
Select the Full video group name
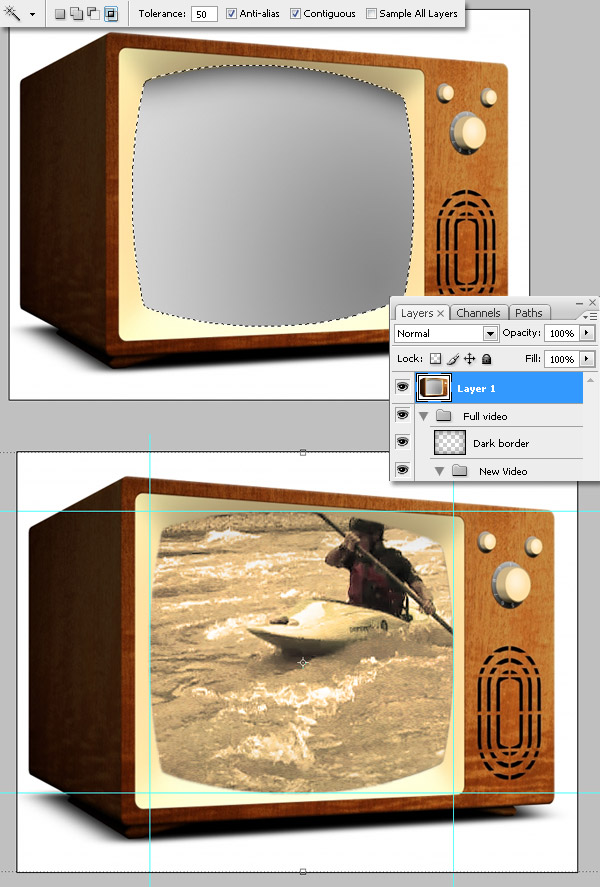tap(485, 416)
